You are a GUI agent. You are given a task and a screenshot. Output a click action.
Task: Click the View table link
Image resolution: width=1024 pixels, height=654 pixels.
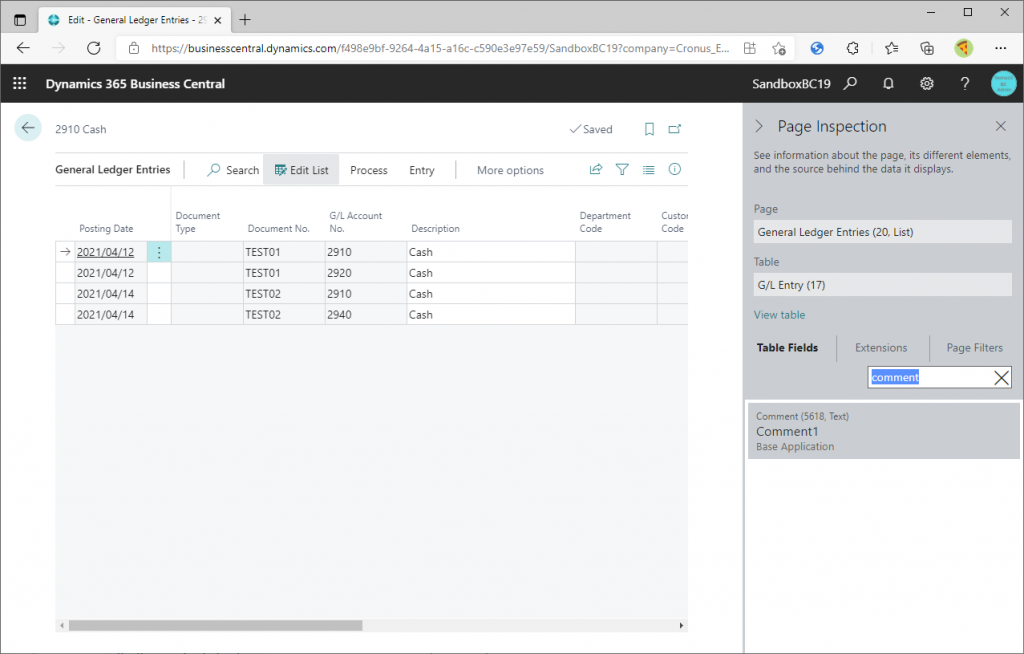[779, 314]
